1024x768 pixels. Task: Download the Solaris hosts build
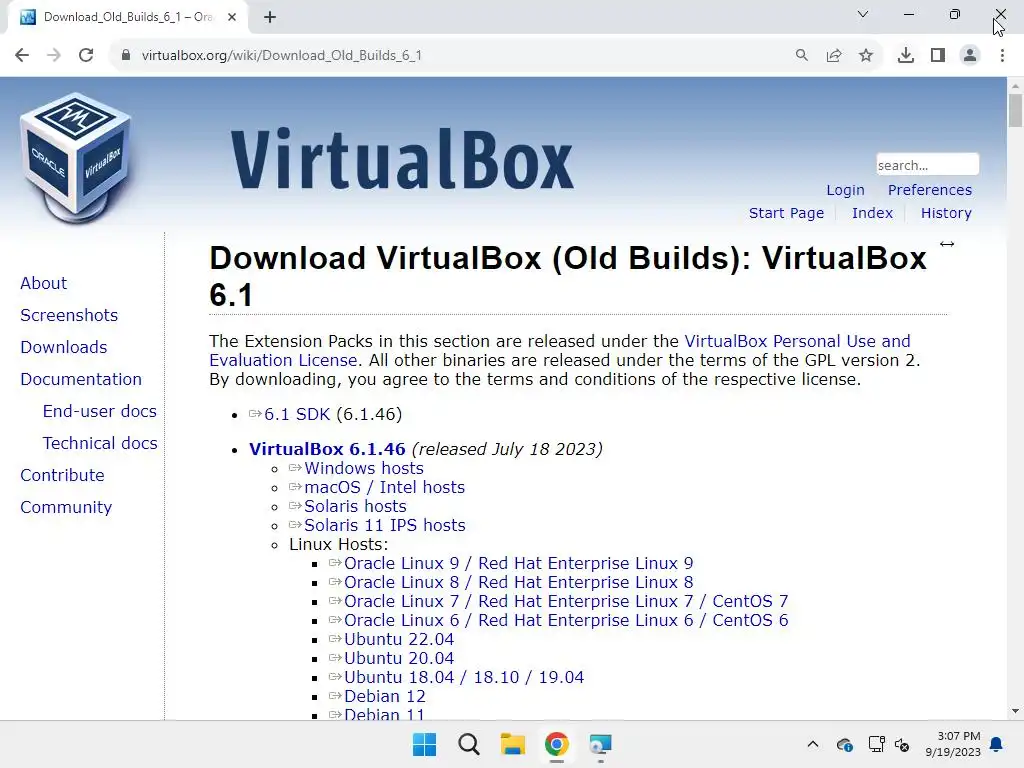tap(355, 506)
